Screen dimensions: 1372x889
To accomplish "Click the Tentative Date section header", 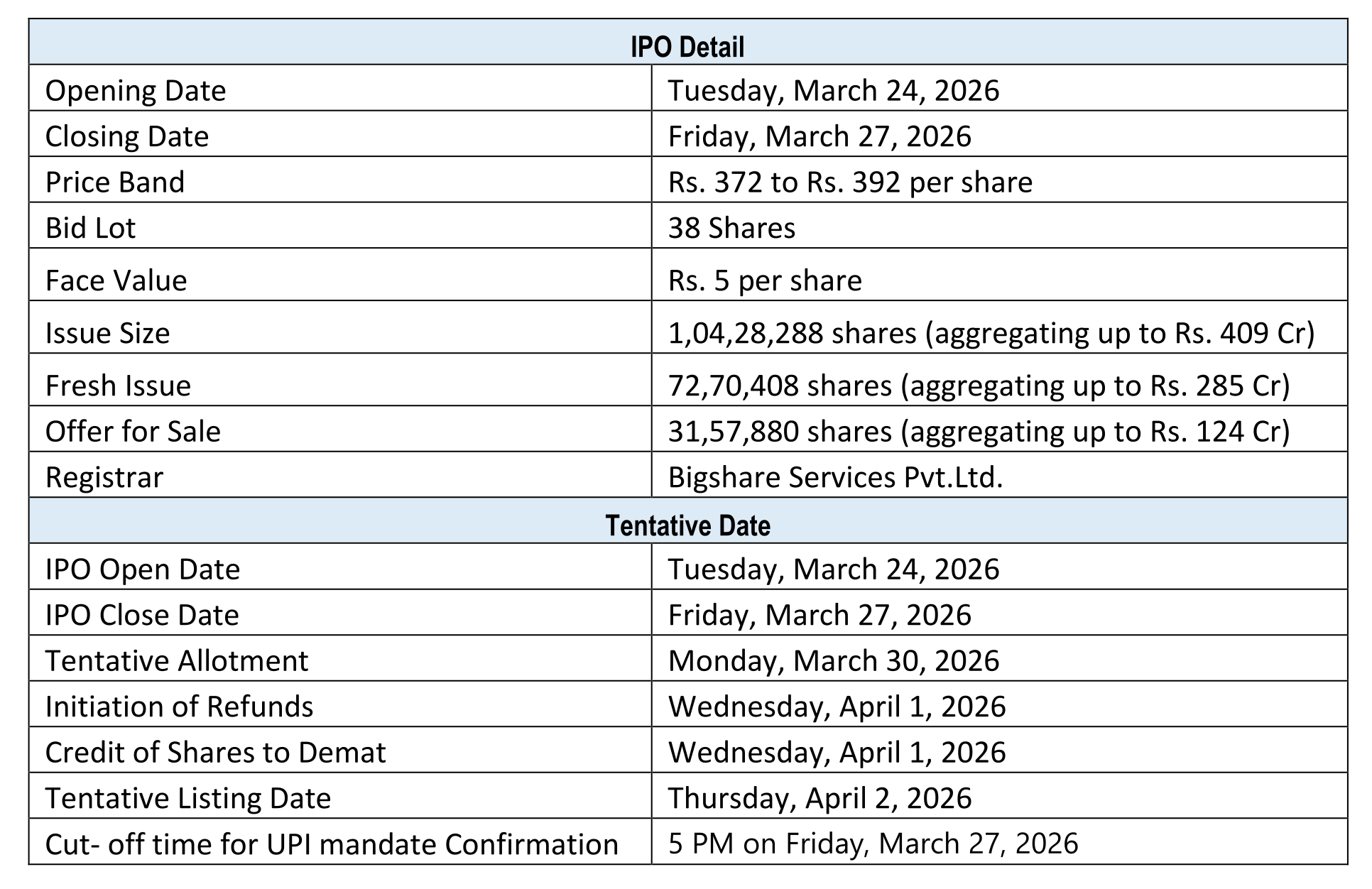I will point(687,525).
